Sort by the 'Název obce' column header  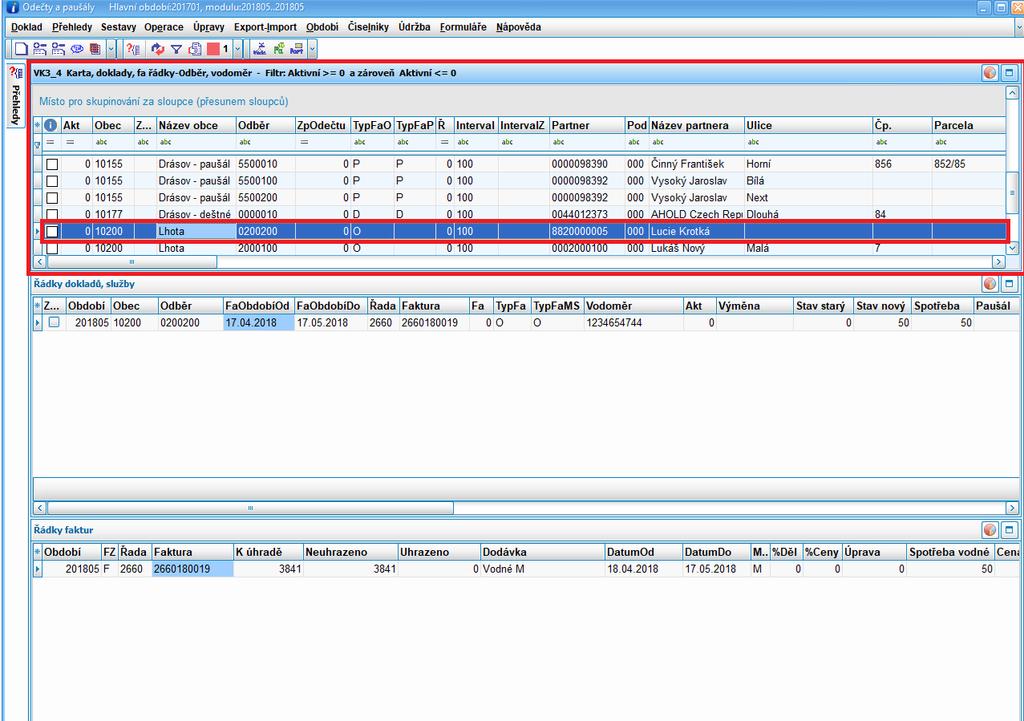pyautogui.click(x=196, y=125)
